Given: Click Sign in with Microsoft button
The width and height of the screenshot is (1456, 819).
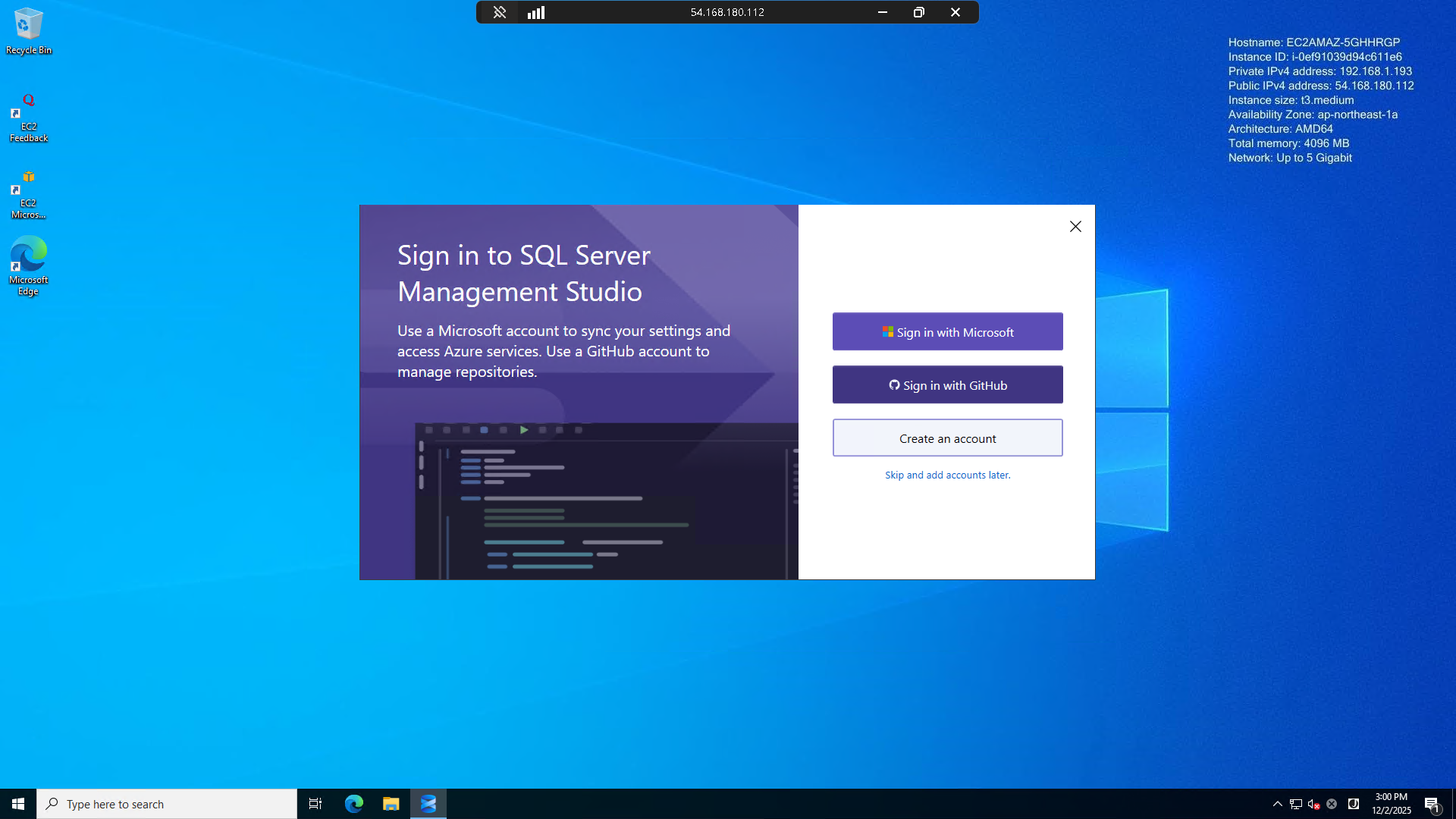Looking at the screenshot, I should tap(947, 332).
